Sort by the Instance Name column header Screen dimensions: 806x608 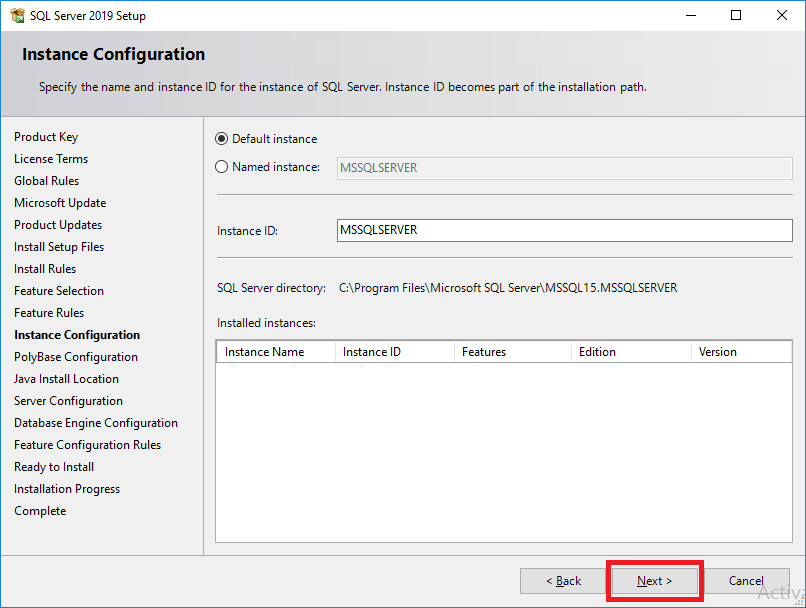pyautogui.click(x=276, y=352)
